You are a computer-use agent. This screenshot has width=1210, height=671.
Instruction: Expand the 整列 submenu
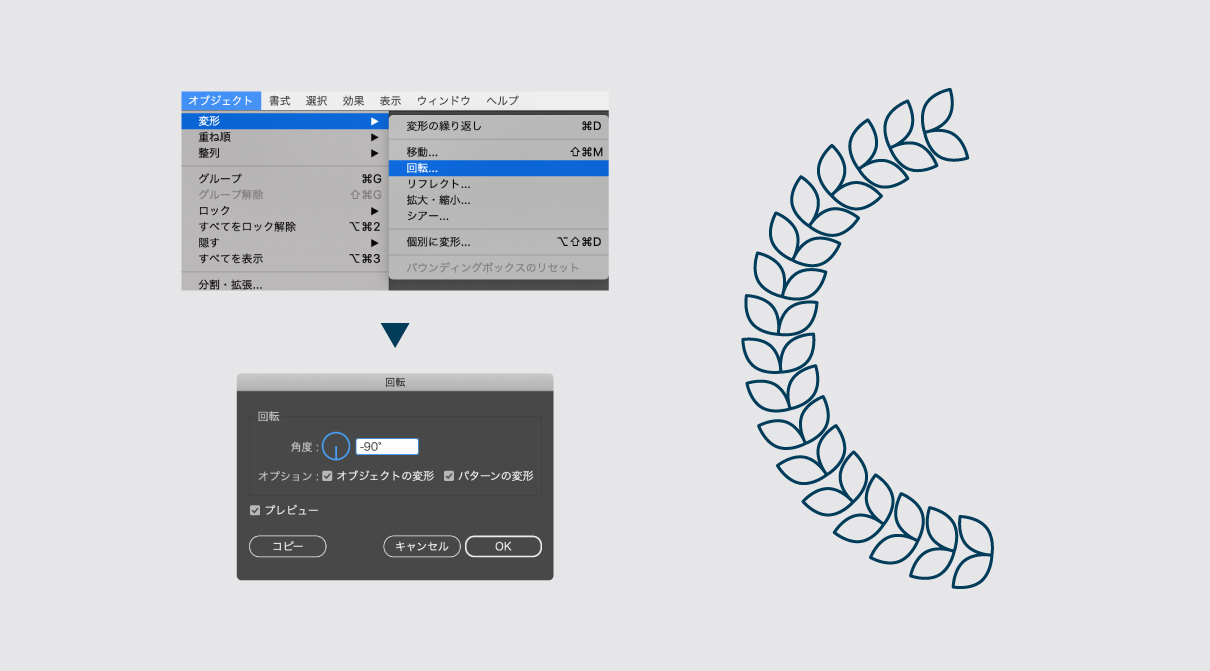click(285, 153)
